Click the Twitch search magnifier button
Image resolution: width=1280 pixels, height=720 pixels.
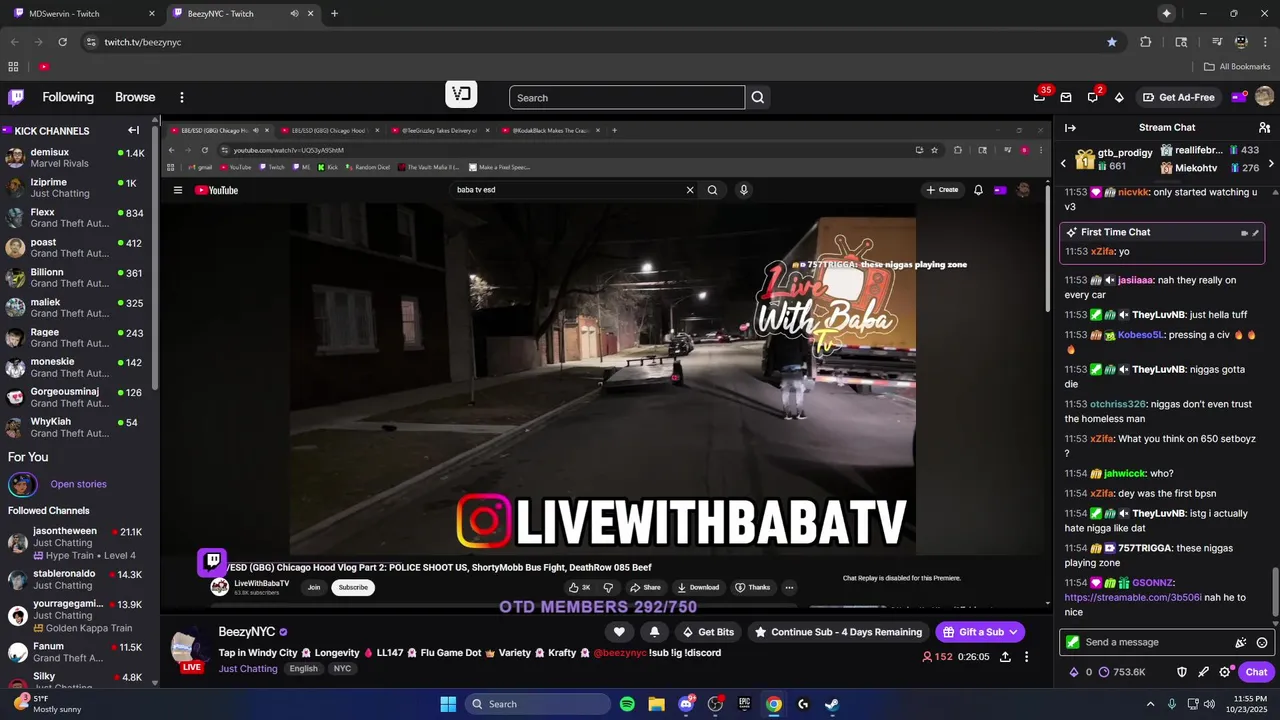pyautogui.click(x=758, y=97)
